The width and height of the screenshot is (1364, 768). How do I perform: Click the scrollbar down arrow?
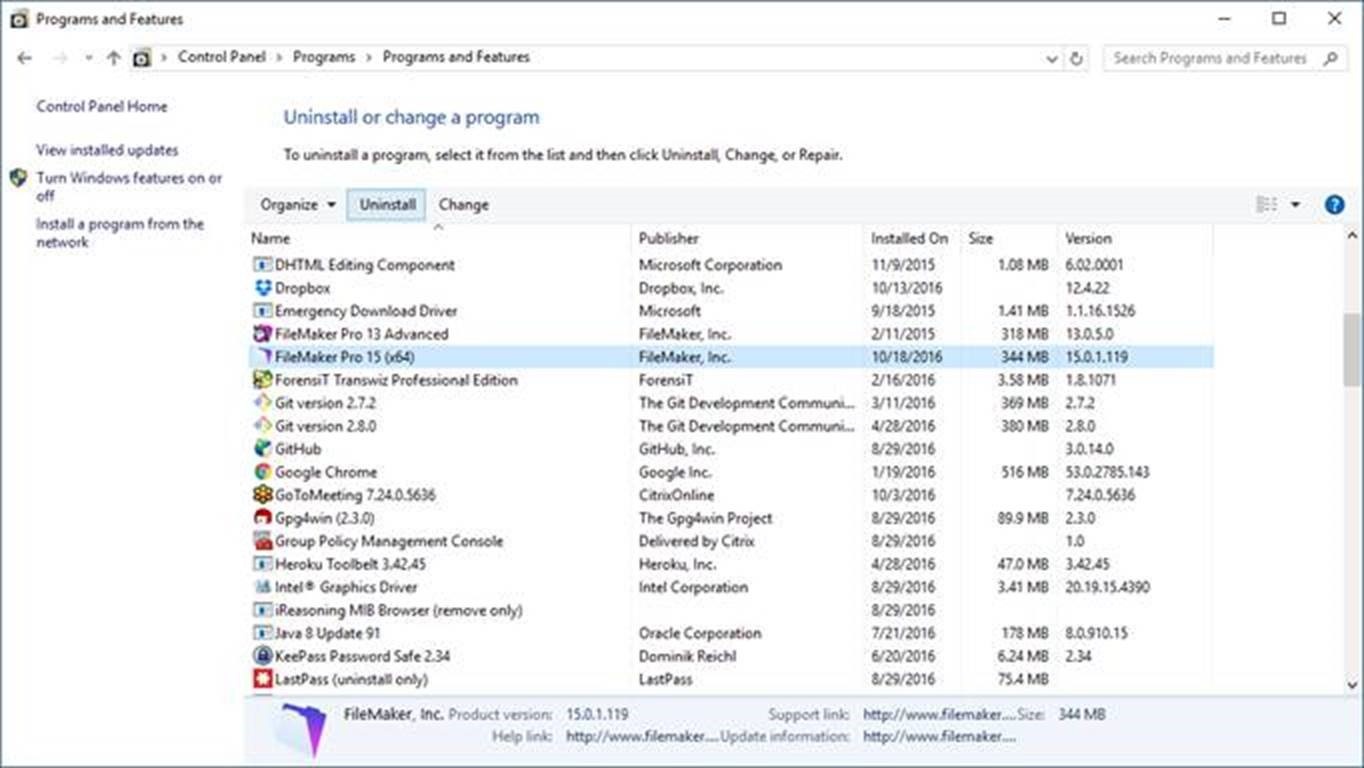[1352, 685]
